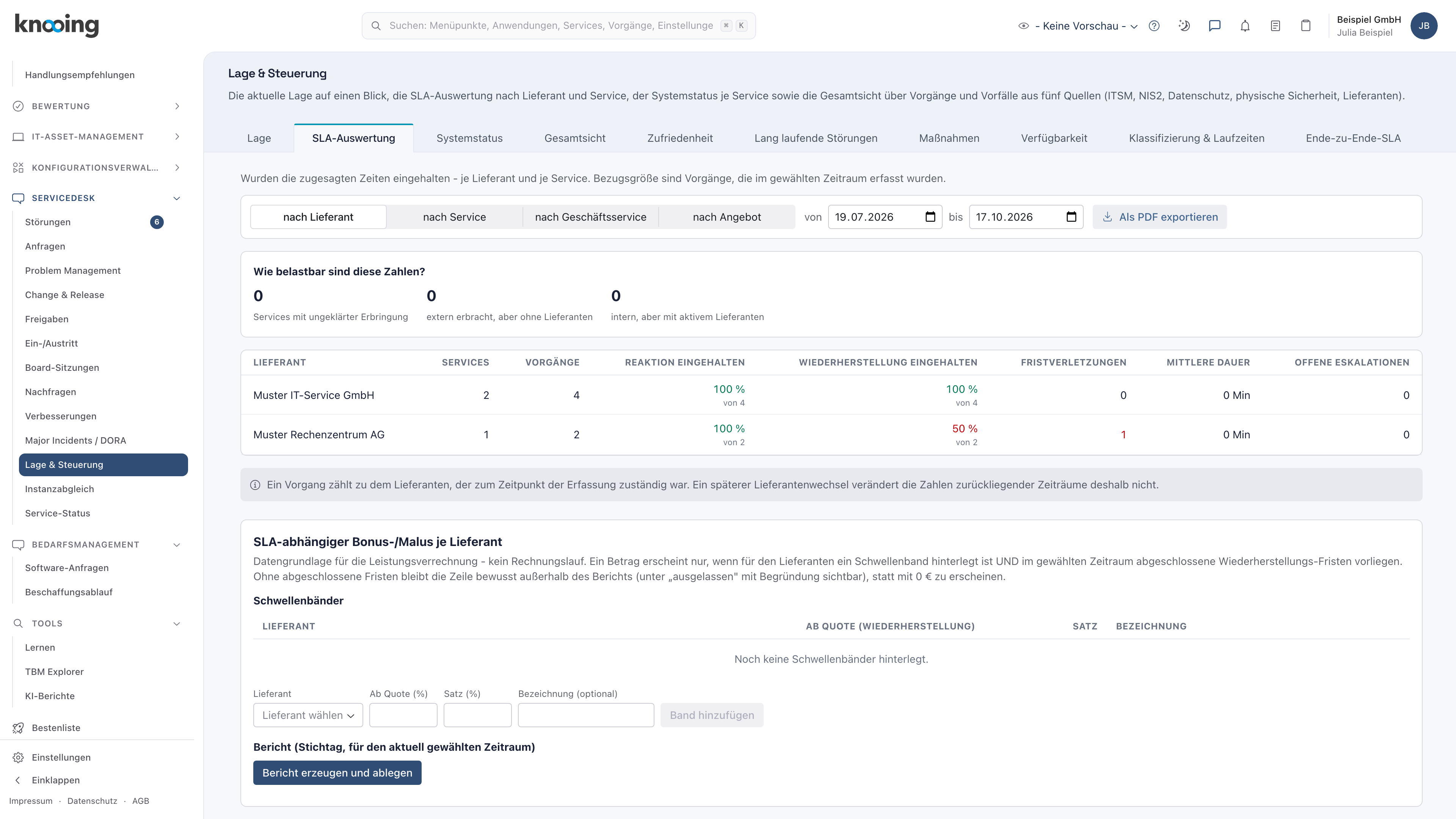Image resolution: width=1456 pixels, height=819 pixels.
Task: Switch to the Systemstatus tab
Action: [469, 138]
